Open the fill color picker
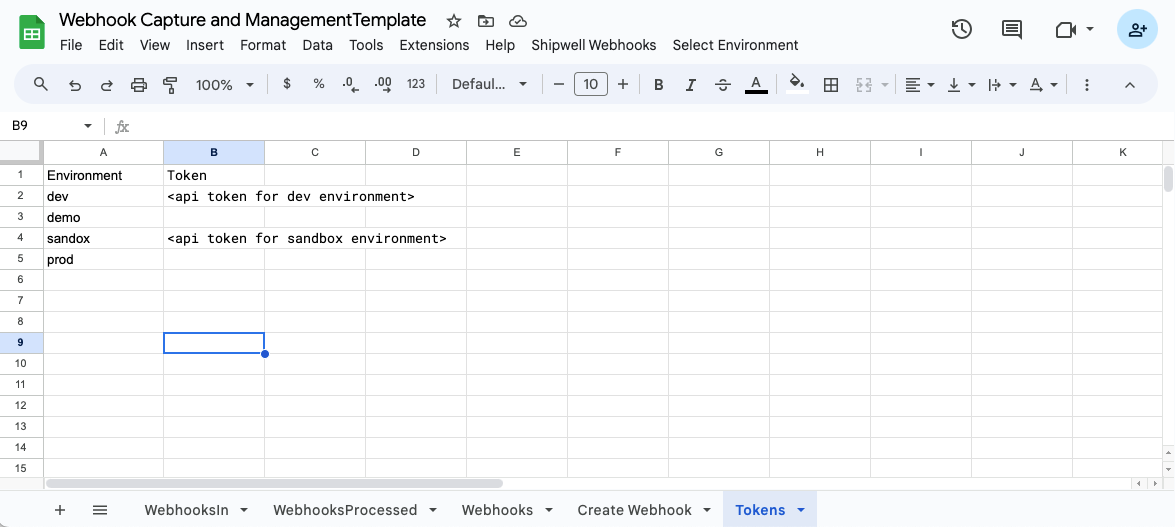The image size is (1175, 527). coord(798,85)
